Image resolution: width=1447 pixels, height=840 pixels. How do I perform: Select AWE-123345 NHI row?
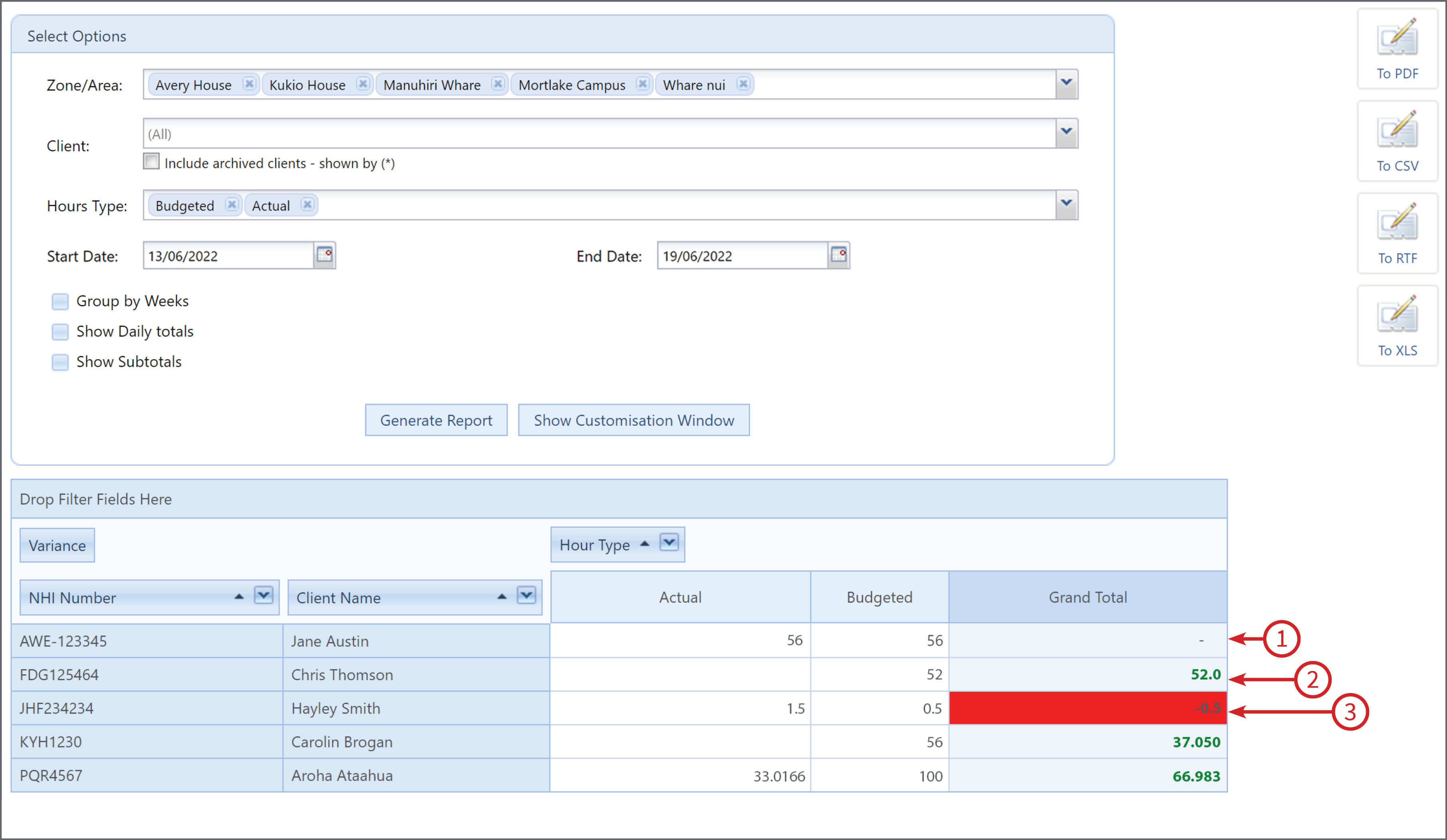coord(147,641)
